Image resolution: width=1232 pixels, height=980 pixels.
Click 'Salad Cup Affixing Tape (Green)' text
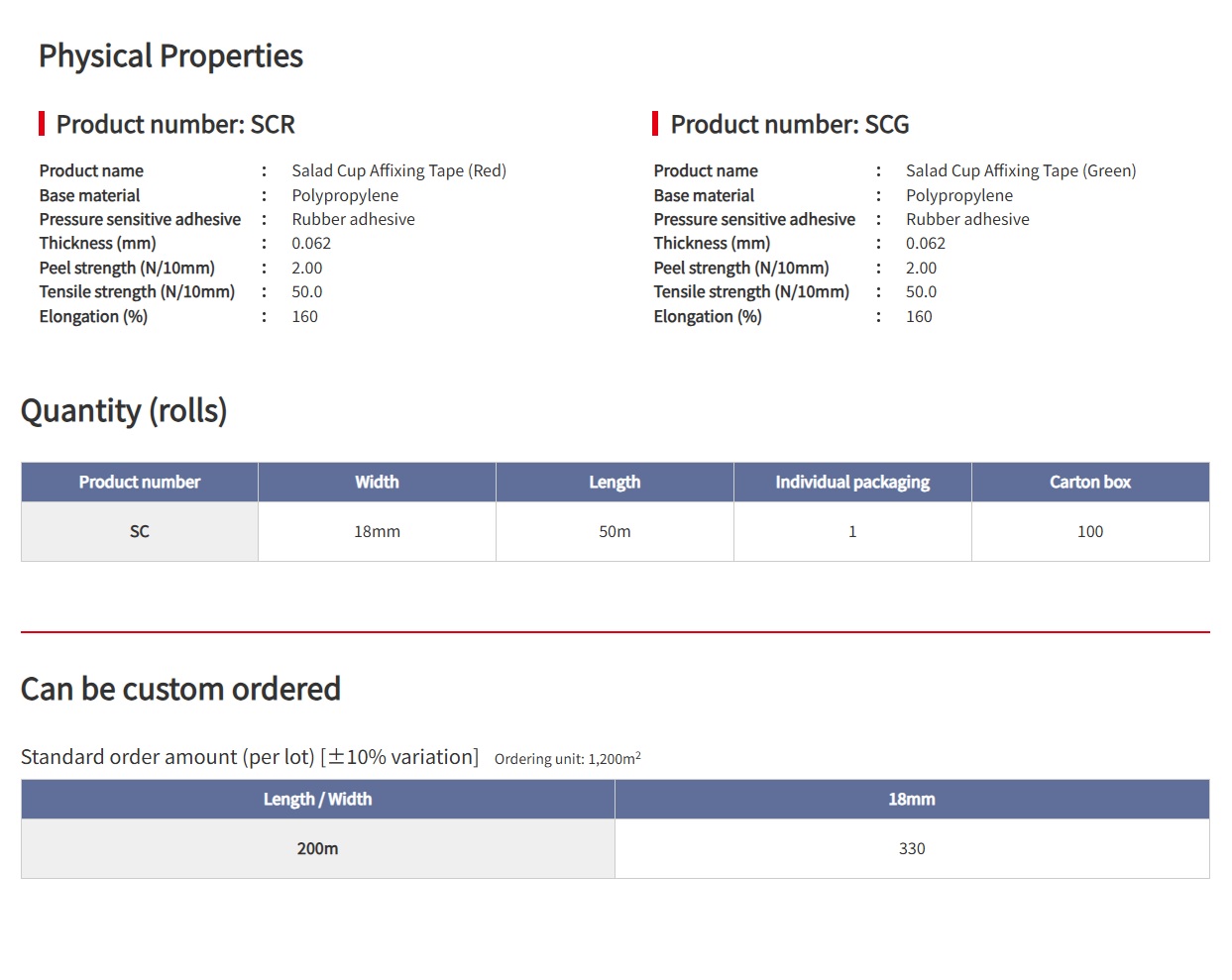click(1020, 170)
